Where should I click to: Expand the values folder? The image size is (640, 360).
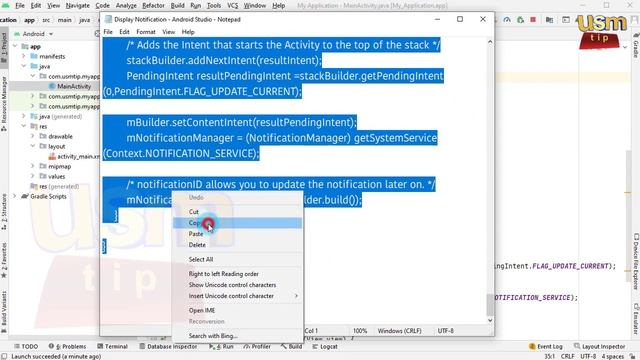33,176
